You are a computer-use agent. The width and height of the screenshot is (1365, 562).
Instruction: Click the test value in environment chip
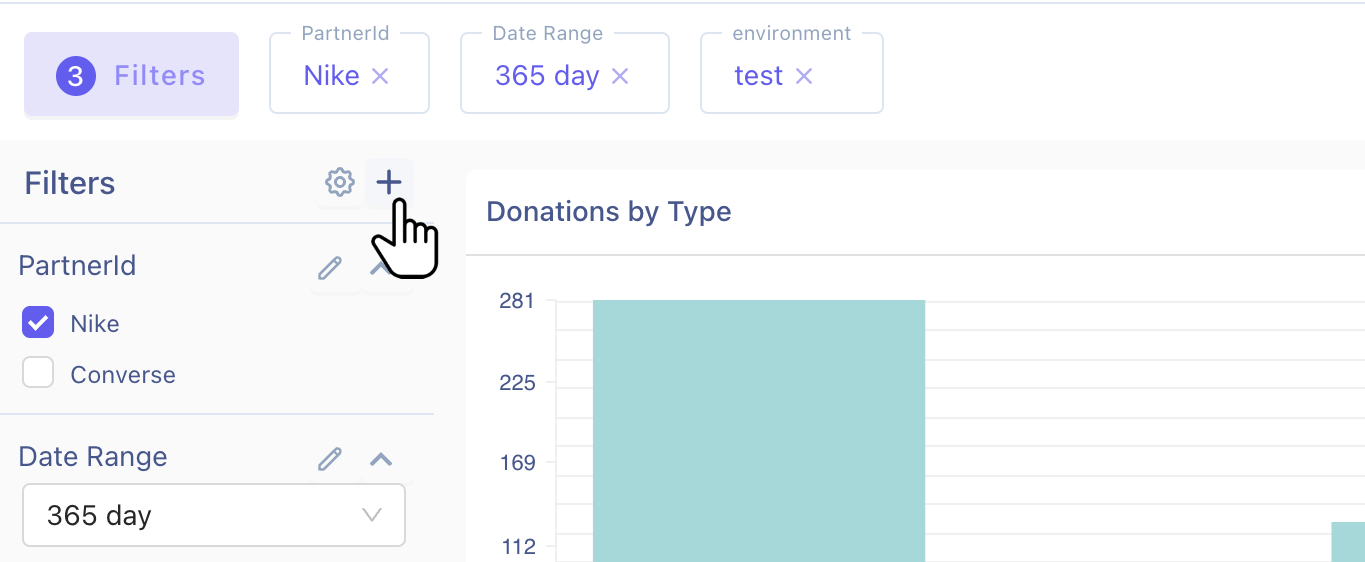point(758,76)
